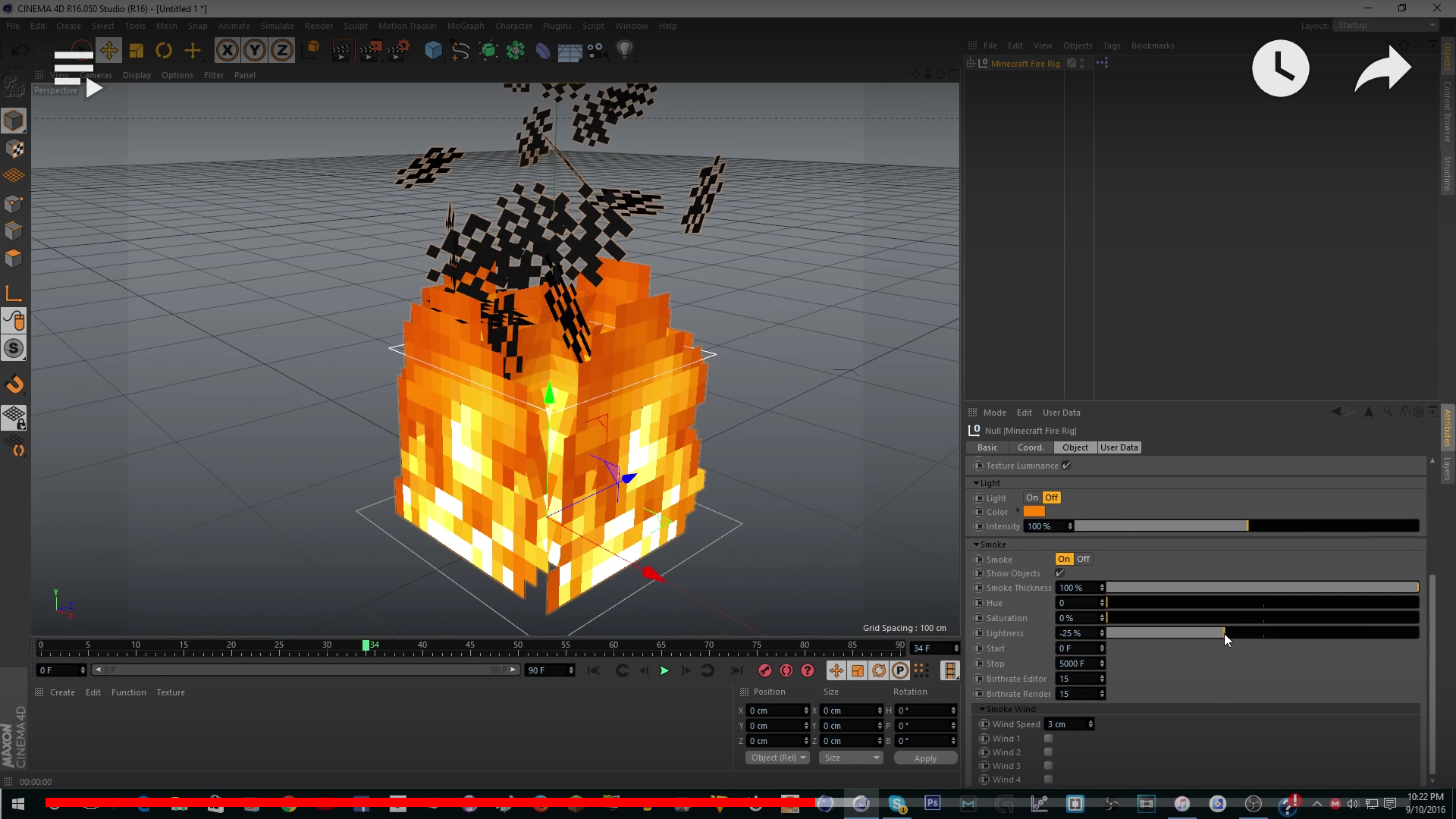Image resolution: width=1456 pixels, height=819 pixels.
Task: Collapse the Light section
Action: [x=976, y=483]
